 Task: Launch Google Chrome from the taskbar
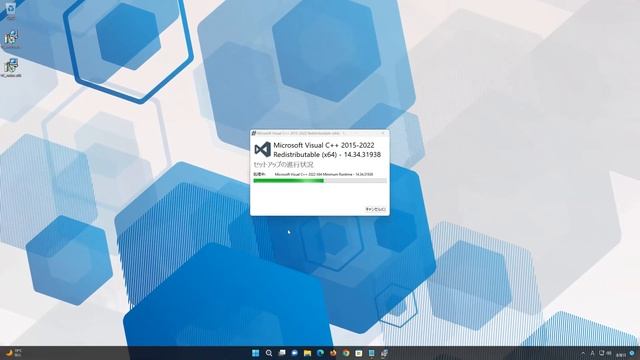346,353
